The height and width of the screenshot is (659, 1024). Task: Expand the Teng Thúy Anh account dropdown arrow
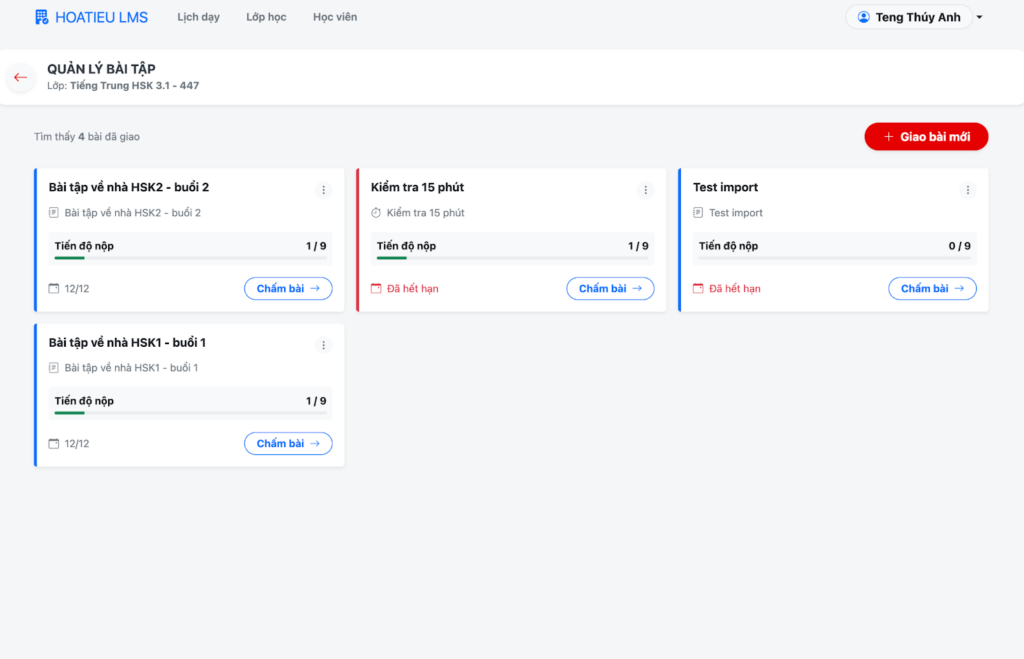(979, 18)
